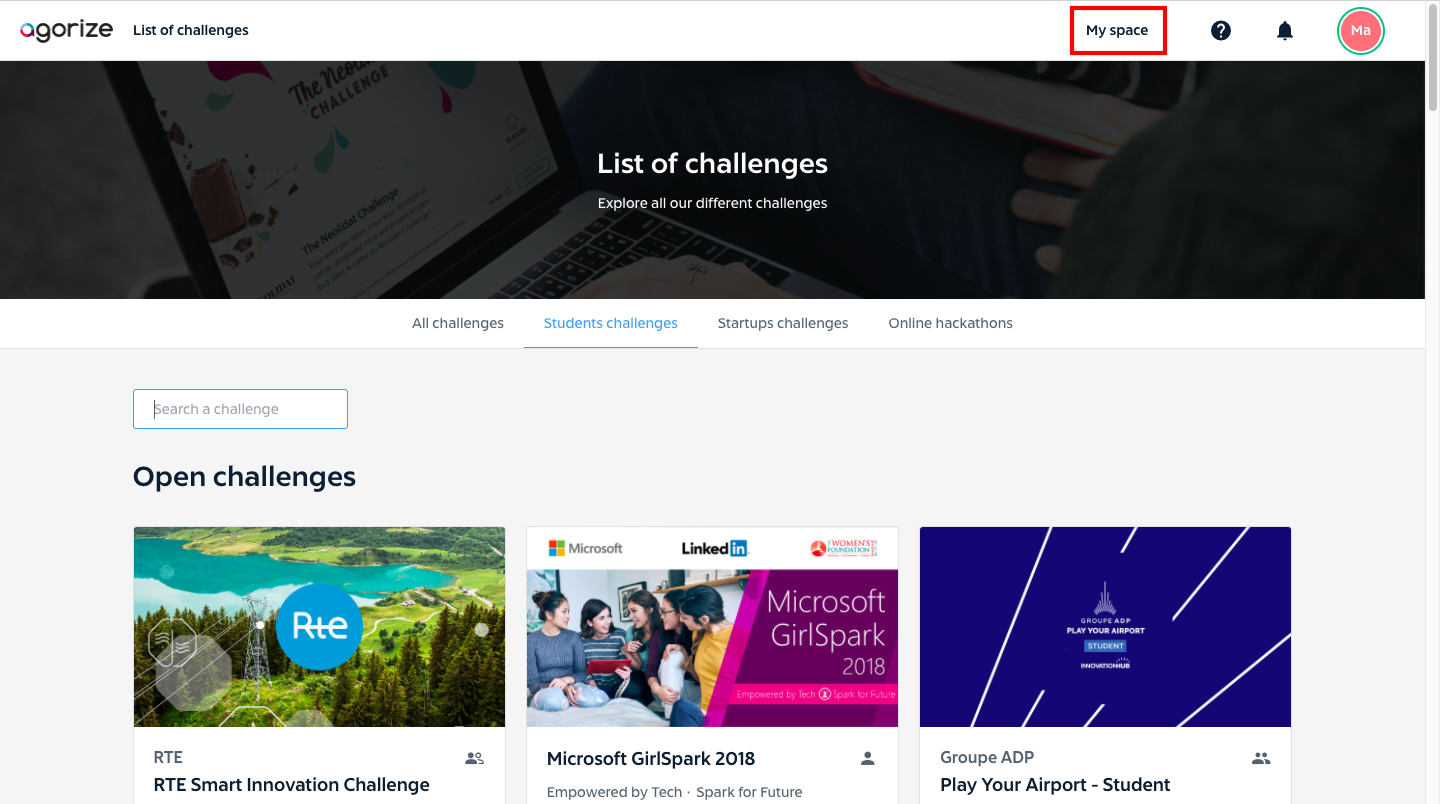Open Play Your Airport - Student title

1055,785
